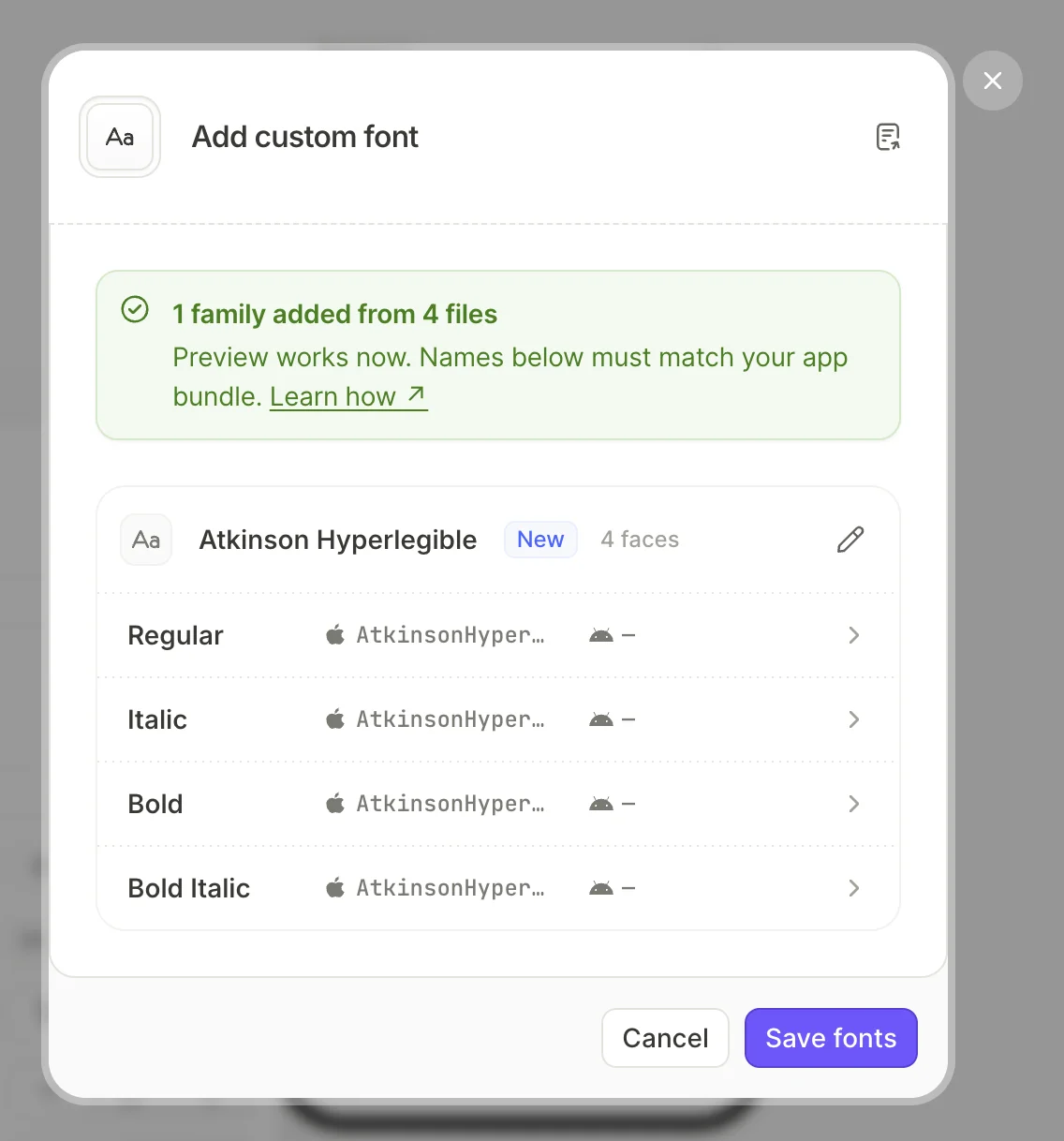This screenshot has height=1141, width=1064.
Task: Click the Apple icon in the Regular row
Action: click(335, 635)
